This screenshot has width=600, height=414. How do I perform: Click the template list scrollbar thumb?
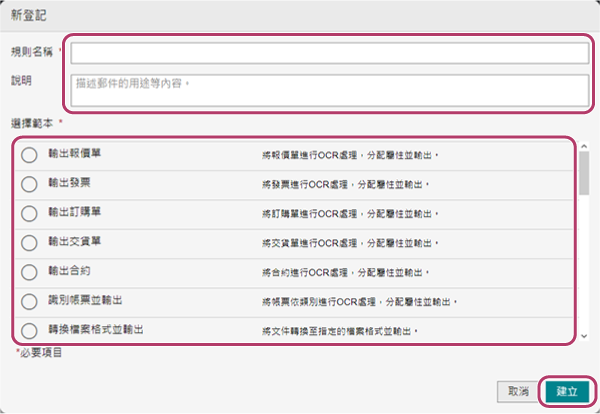pos(582,172)
